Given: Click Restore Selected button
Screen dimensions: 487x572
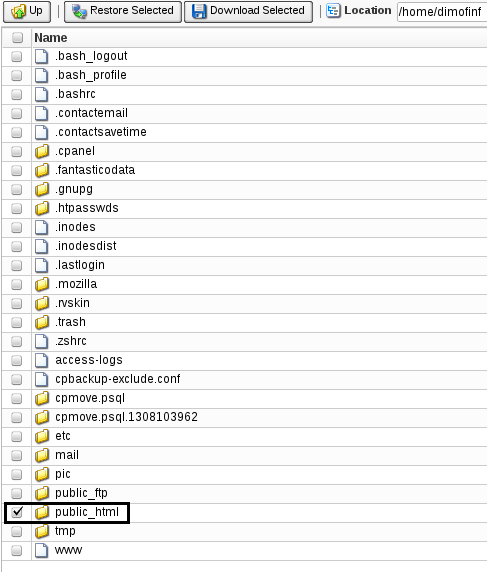Looking at the screenshot, I should pyautogui.click(x=123, y=11).
